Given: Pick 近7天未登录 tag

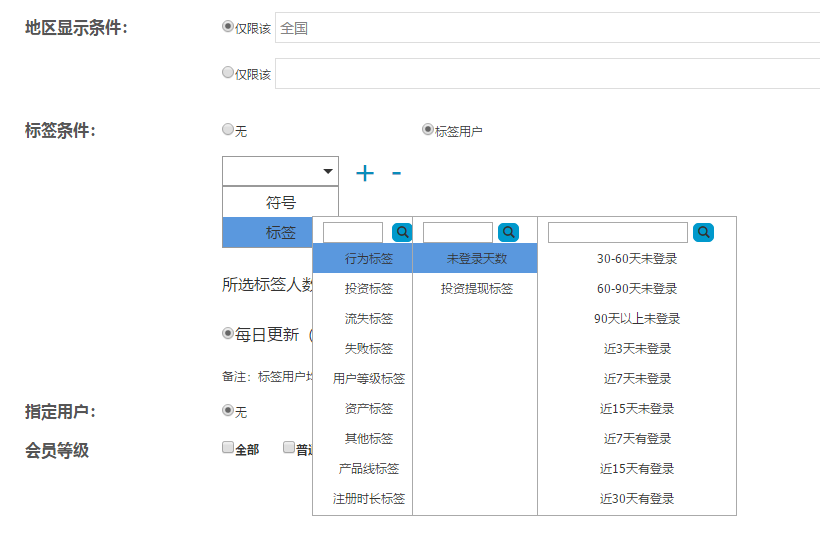Looking at the screenshot, I should click(x=637, y=378).
